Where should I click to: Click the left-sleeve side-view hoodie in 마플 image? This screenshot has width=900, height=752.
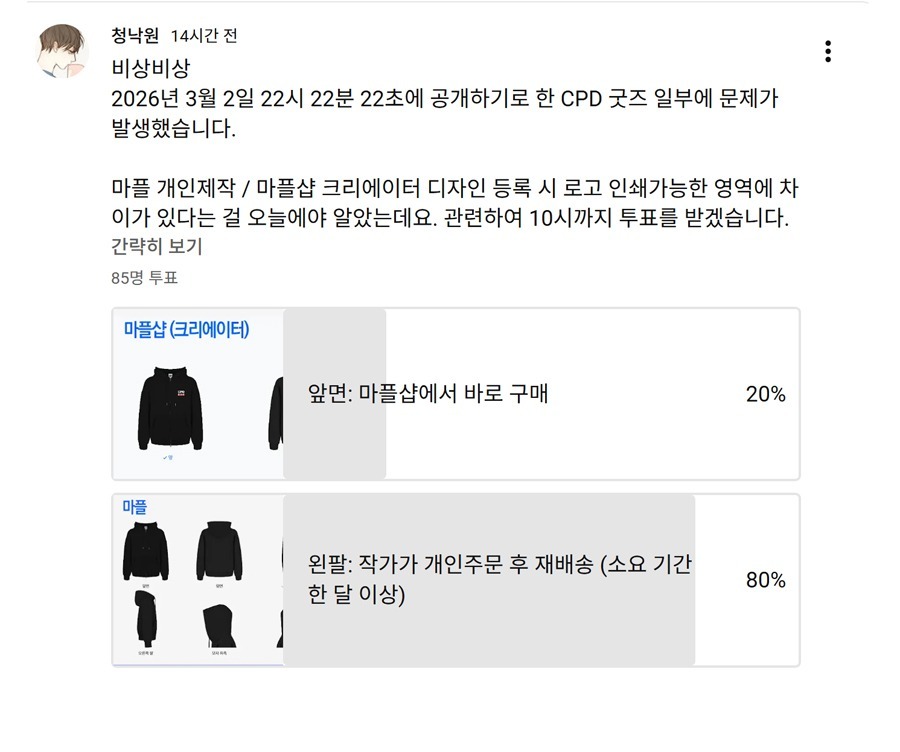point(146,619)
